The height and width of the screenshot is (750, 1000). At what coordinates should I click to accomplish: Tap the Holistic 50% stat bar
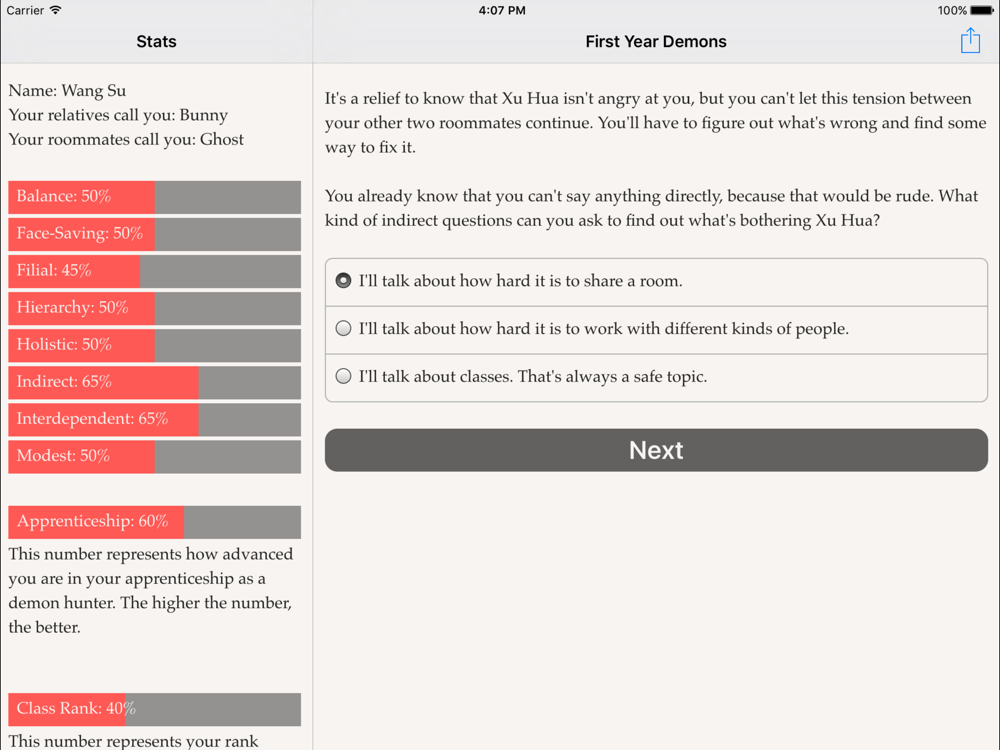(x=154, y=345)
